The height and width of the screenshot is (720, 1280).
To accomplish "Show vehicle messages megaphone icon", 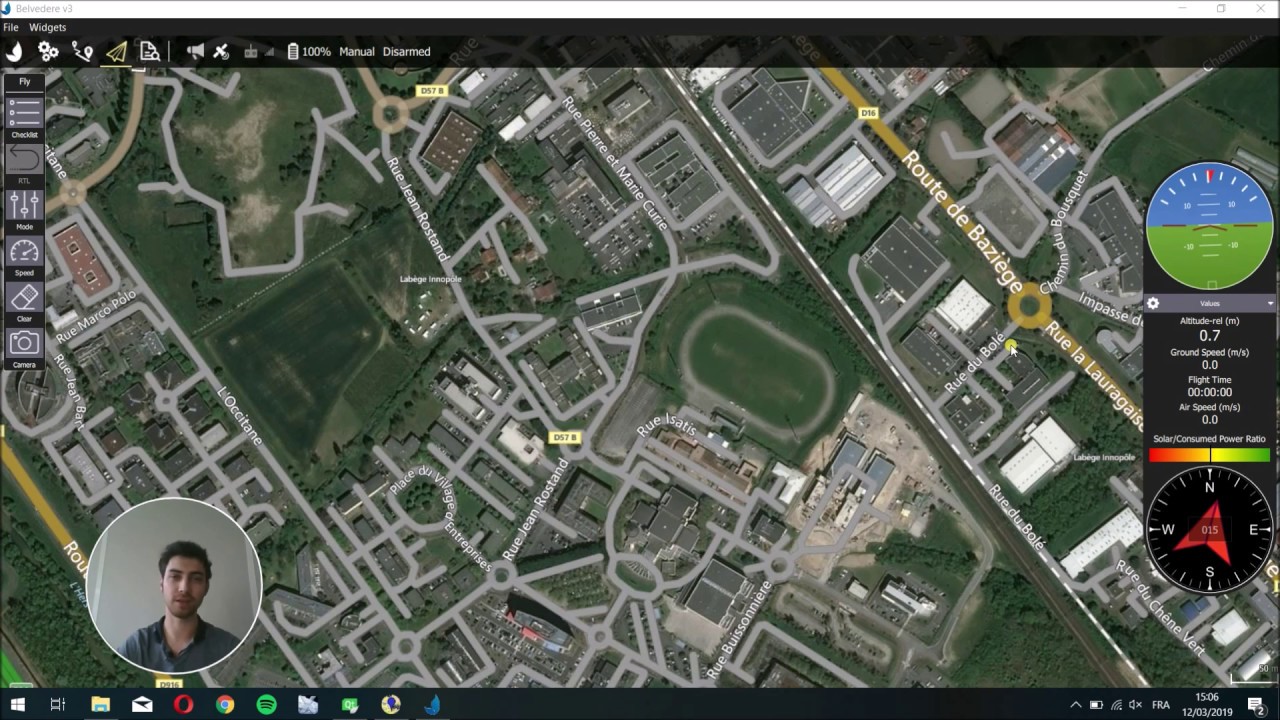I will (x=195, y=51).
